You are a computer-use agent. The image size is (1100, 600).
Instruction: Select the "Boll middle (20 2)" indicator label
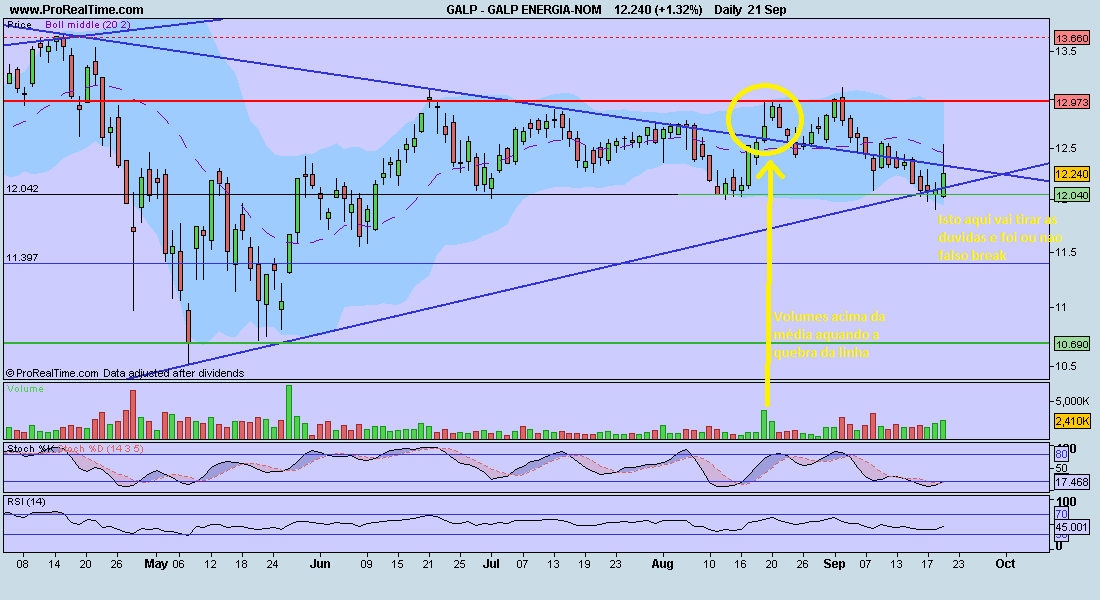88,25
